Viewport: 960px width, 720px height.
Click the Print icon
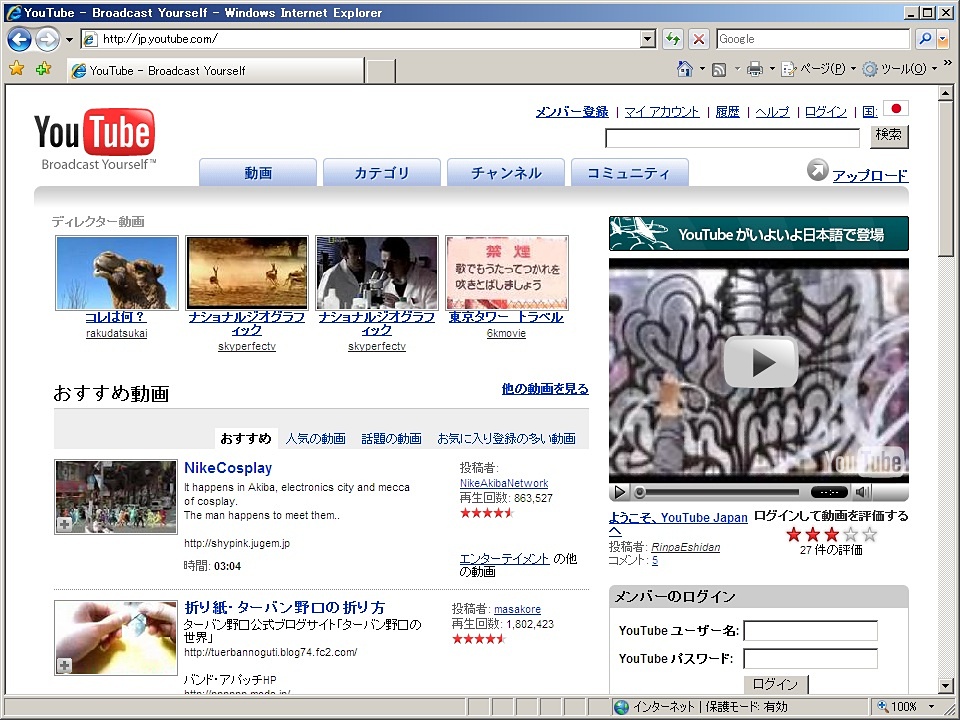click(757, 68)
